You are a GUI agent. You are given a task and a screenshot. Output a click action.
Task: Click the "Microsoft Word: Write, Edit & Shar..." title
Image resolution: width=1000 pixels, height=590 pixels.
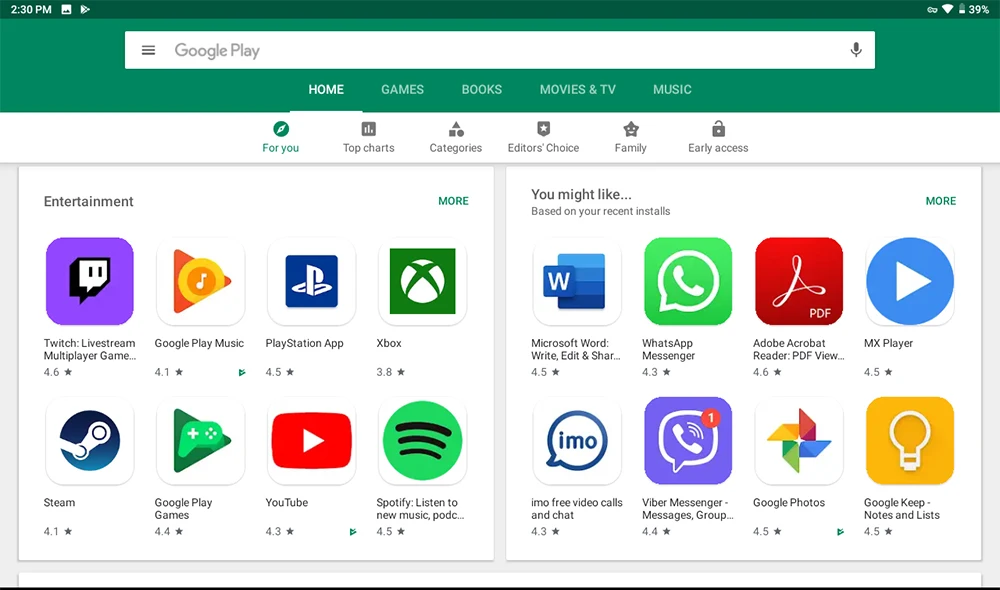576,350
